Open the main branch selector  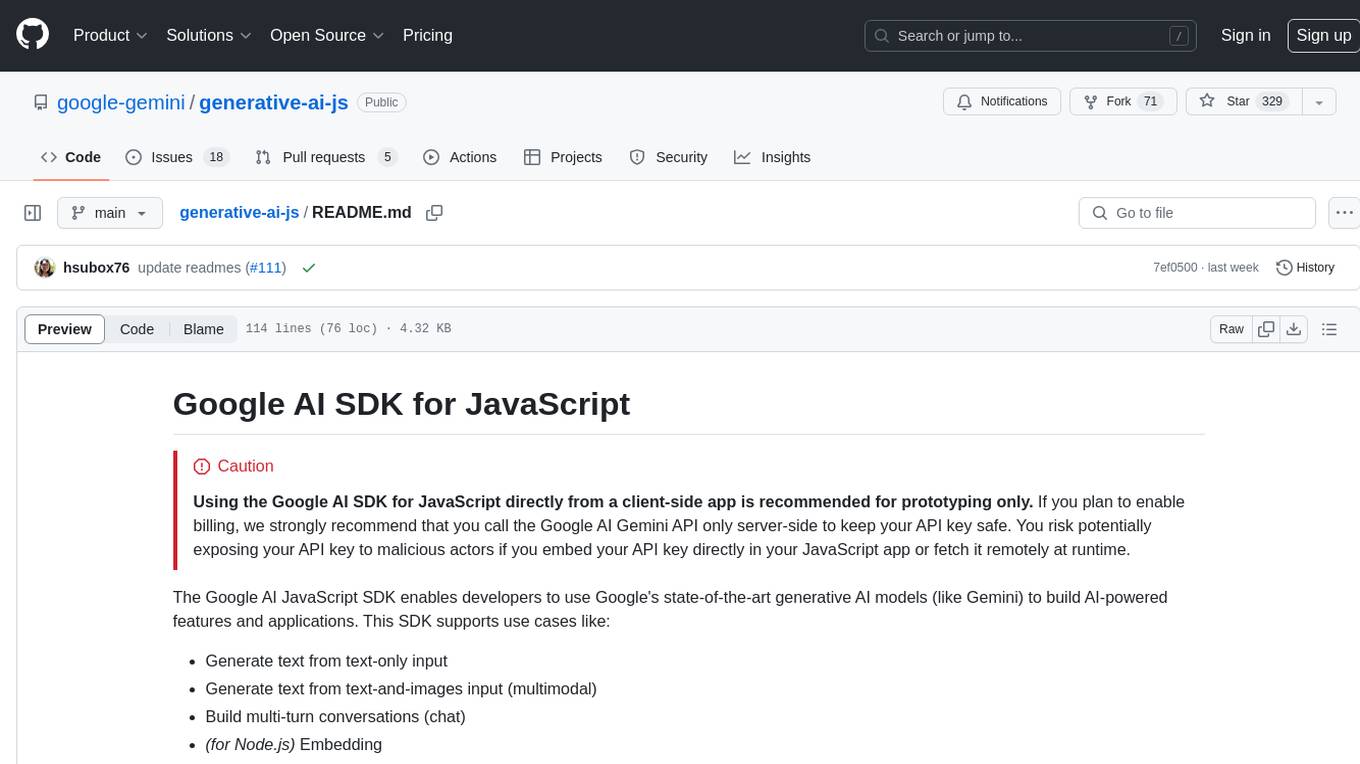[109, 213]
